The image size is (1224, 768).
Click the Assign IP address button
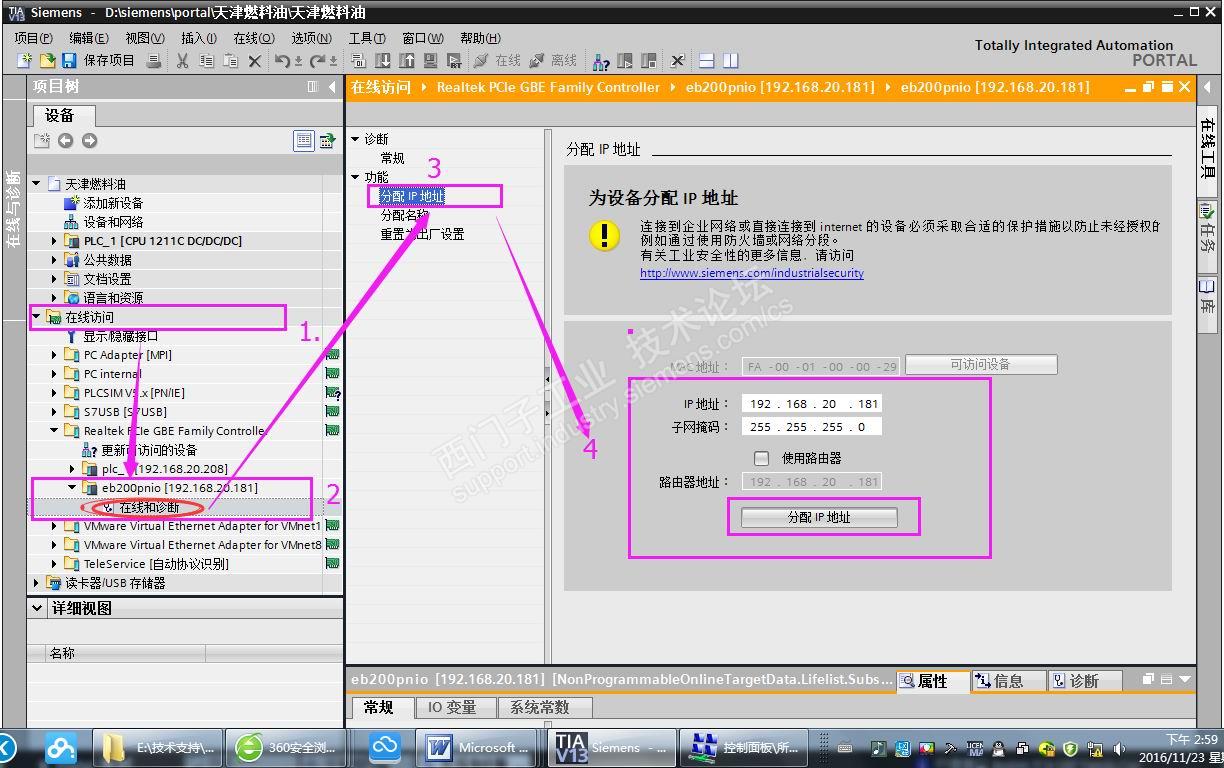(819, 517)
